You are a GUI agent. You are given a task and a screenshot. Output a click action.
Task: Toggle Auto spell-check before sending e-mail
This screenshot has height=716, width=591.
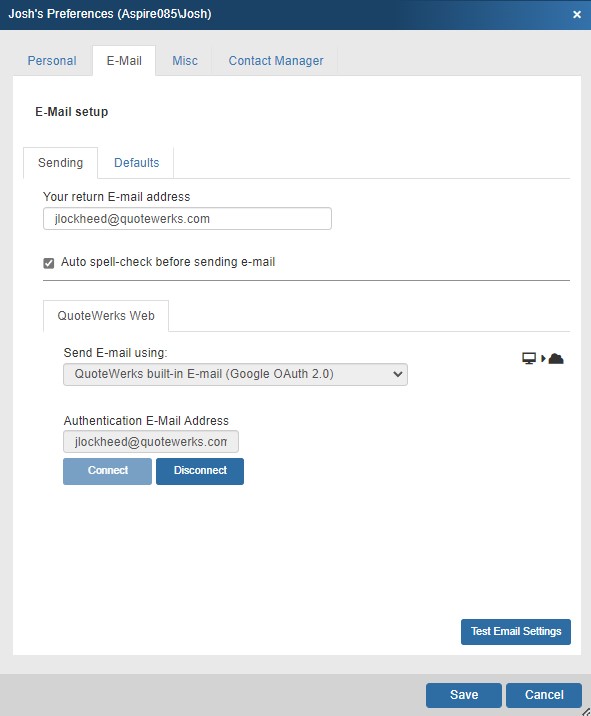point(49,263)
